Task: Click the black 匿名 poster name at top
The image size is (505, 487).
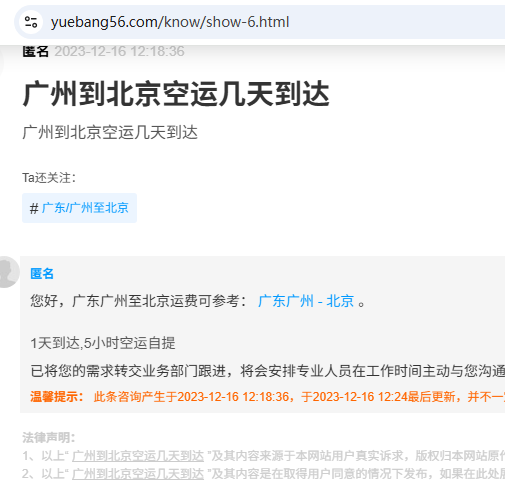Action: (x=36, y=51)
